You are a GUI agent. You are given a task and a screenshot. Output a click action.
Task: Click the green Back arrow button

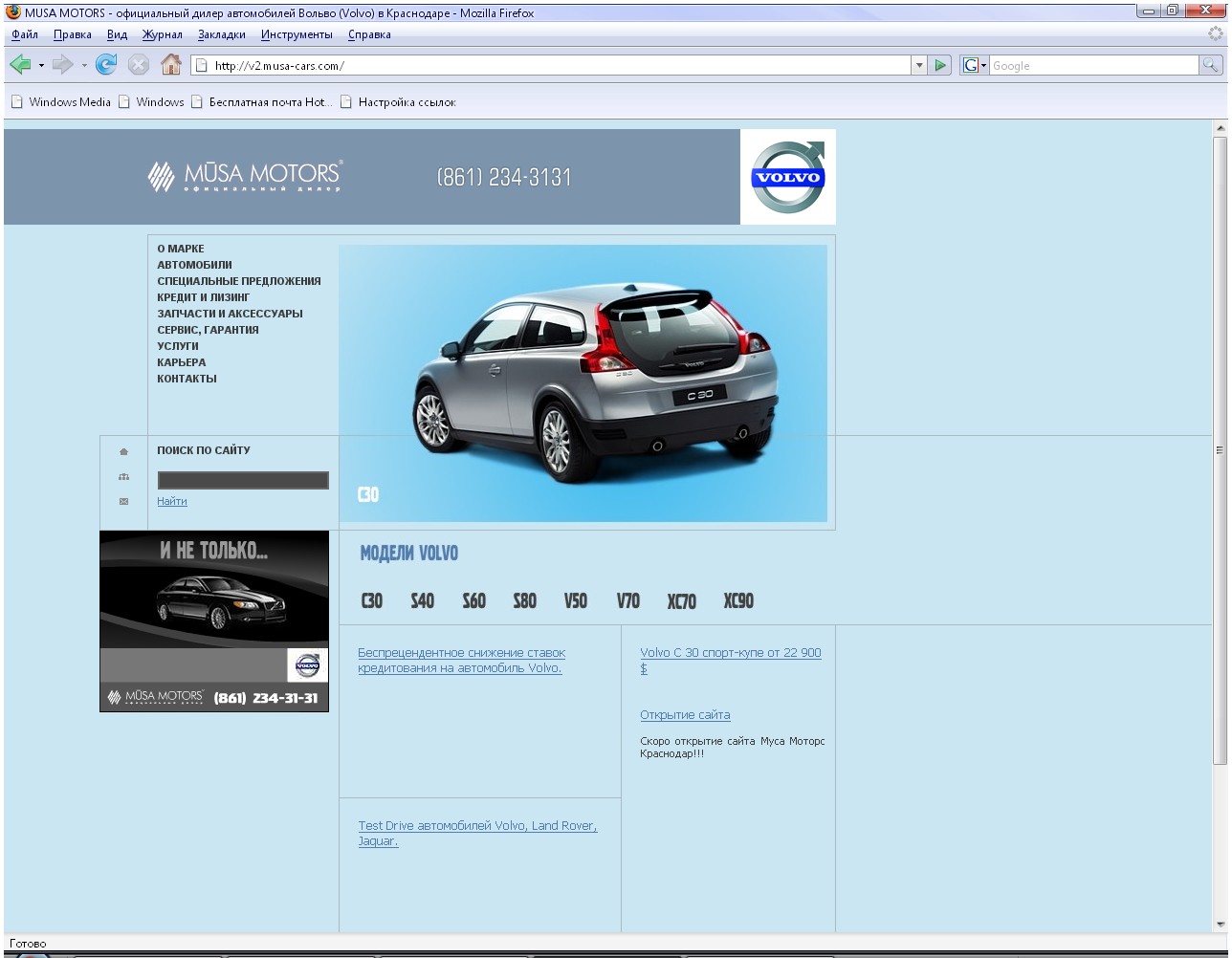[20, 65]
